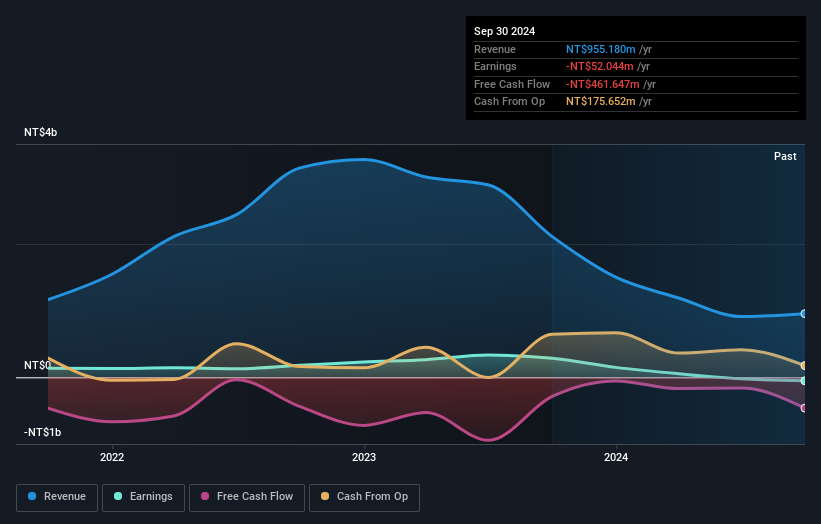The height and width of the screenshot is (524, 821).
Task: Toggle the Revenue legend button
Action: (x=57, y=497)
